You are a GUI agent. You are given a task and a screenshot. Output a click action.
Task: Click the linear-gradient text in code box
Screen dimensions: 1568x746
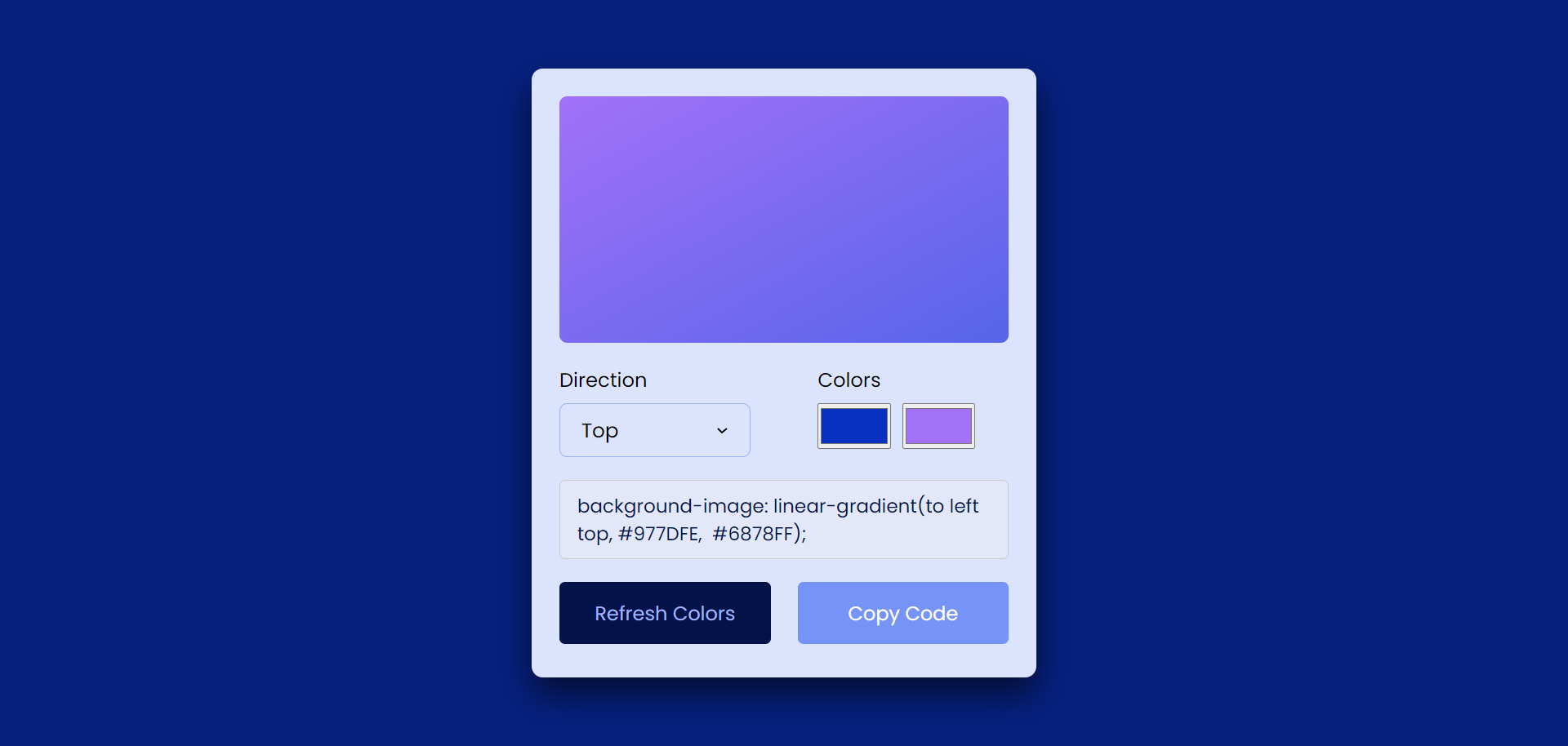[x=846, y=506]
